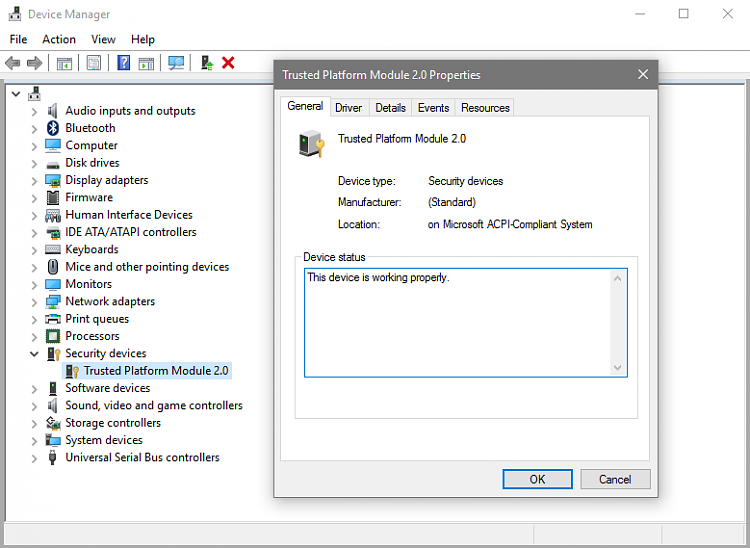Select Trusted Platform Module 2.0 tree item

tap(155, 371)
